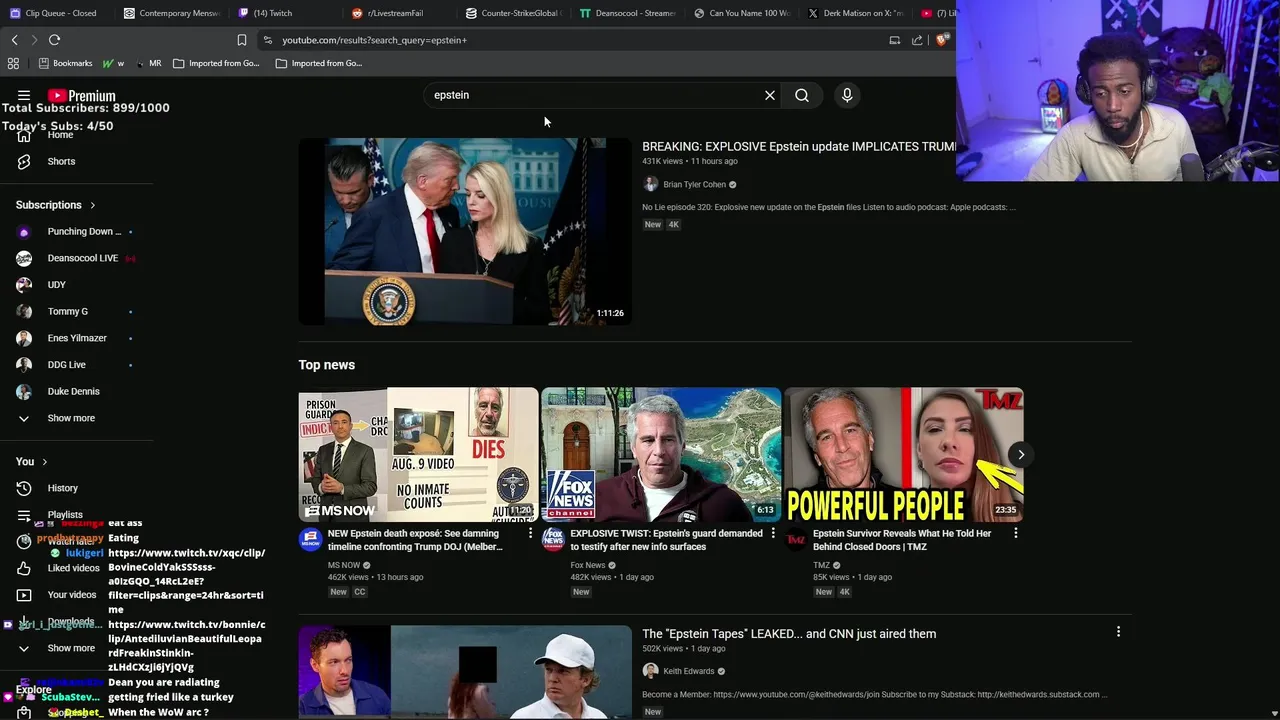Open options menu for MS NOW video

[x=530, y=534]
